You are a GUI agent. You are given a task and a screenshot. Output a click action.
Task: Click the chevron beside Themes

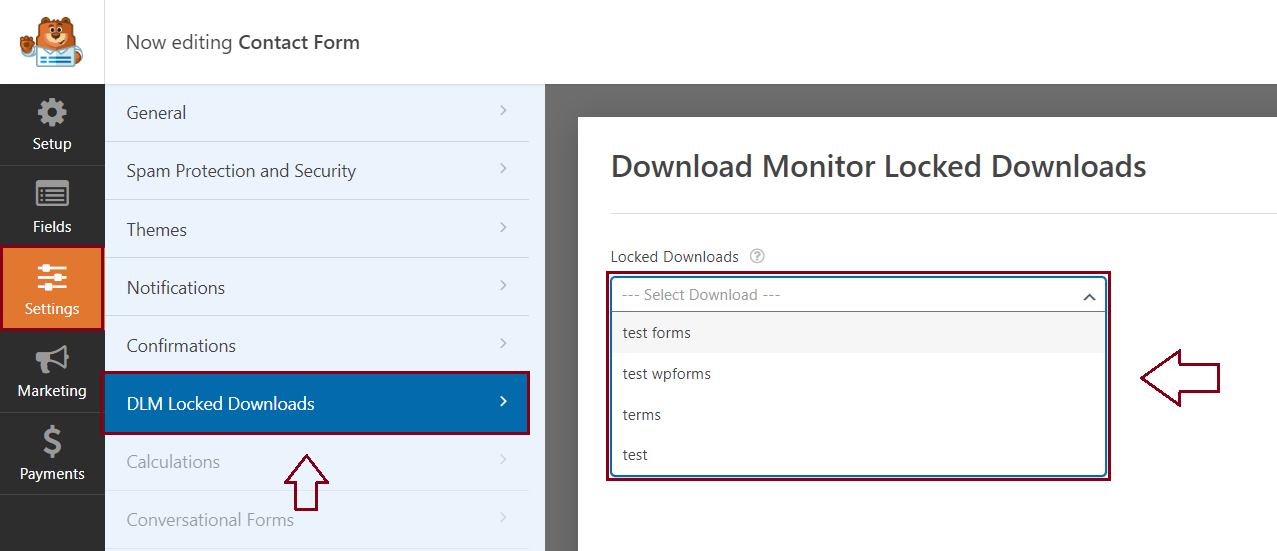(503, 226)
